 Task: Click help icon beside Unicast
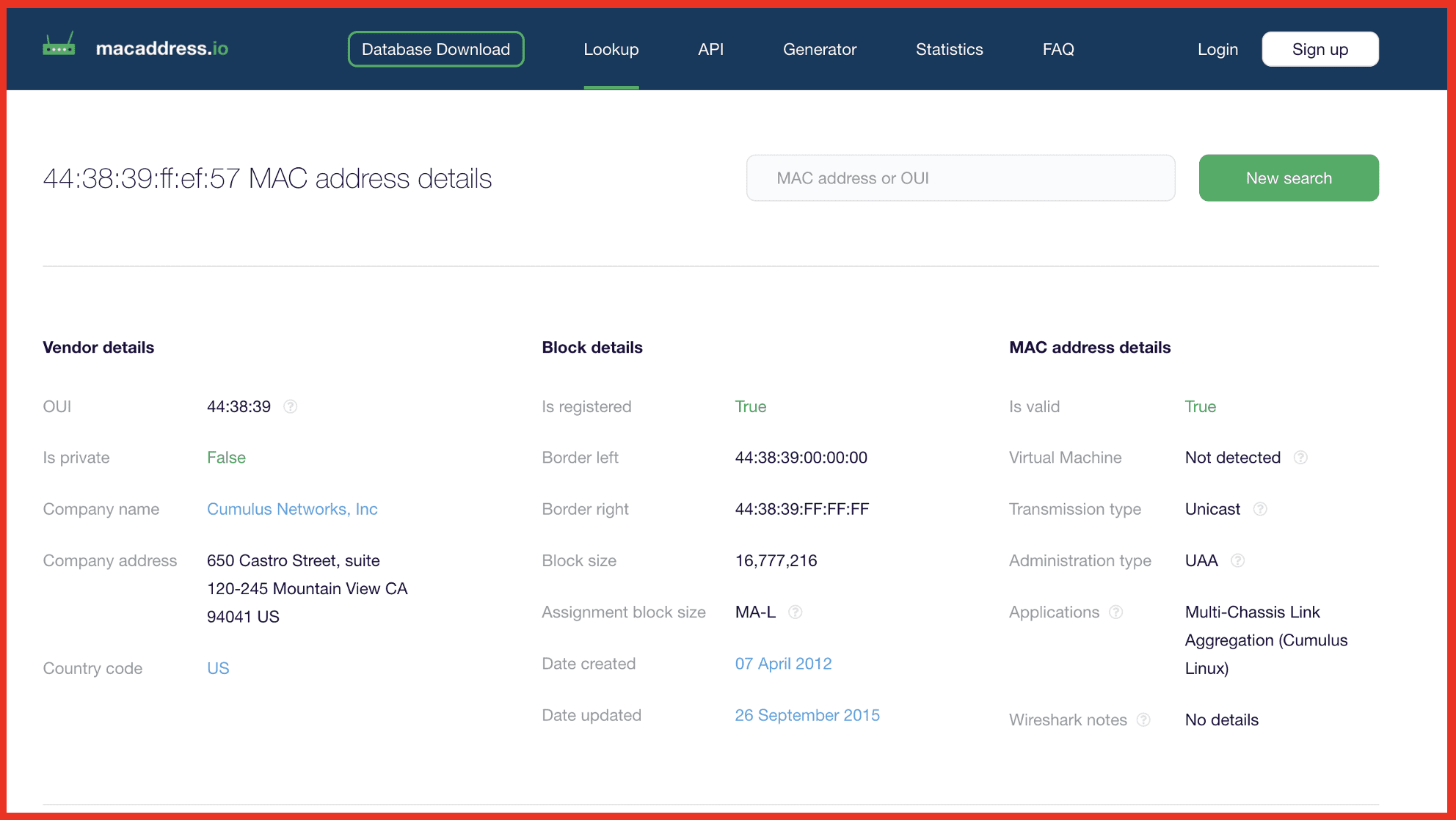(x=1260, y=509)
